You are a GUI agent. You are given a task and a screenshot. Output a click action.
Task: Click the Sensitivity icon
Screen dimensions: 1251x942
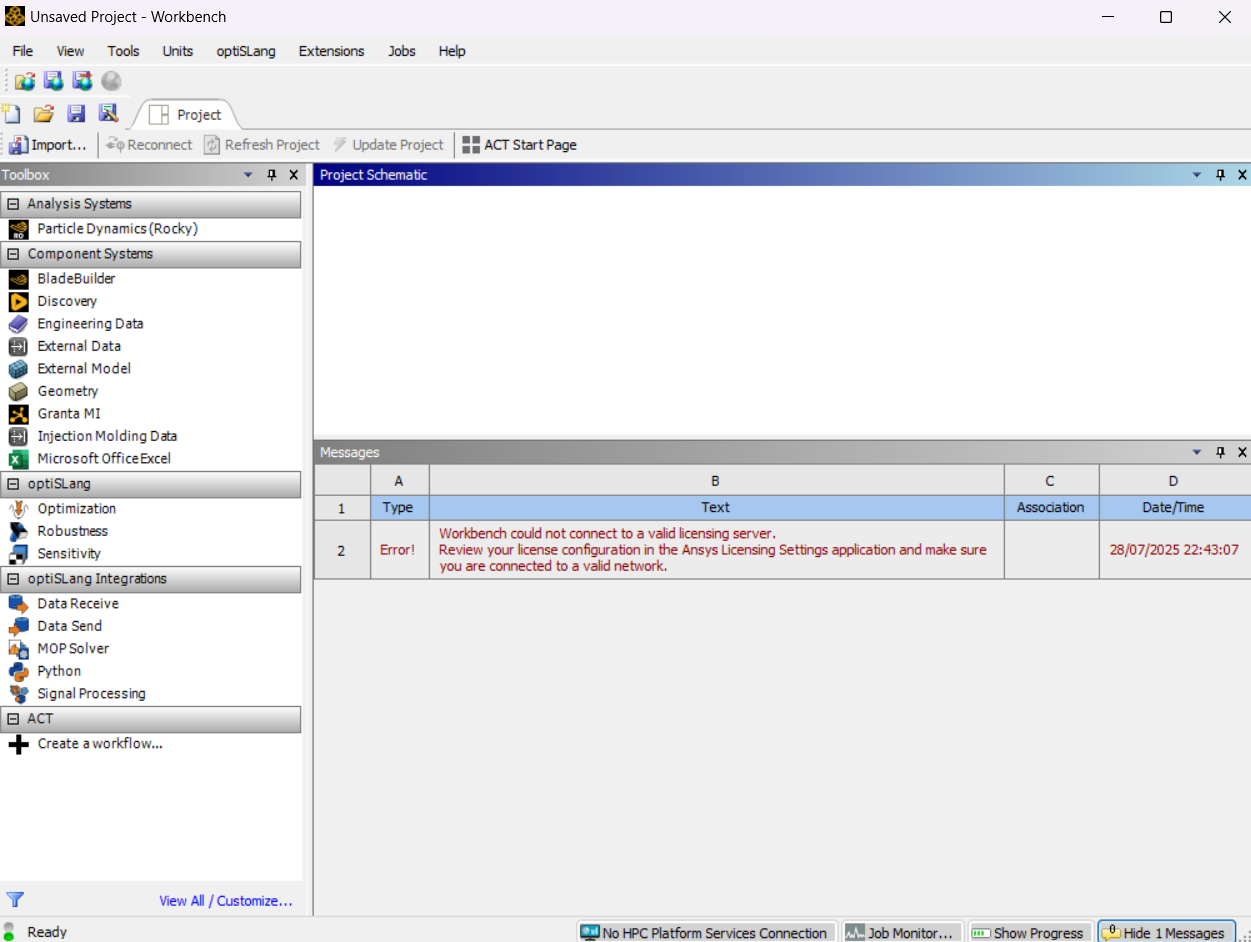click(18, 554)
